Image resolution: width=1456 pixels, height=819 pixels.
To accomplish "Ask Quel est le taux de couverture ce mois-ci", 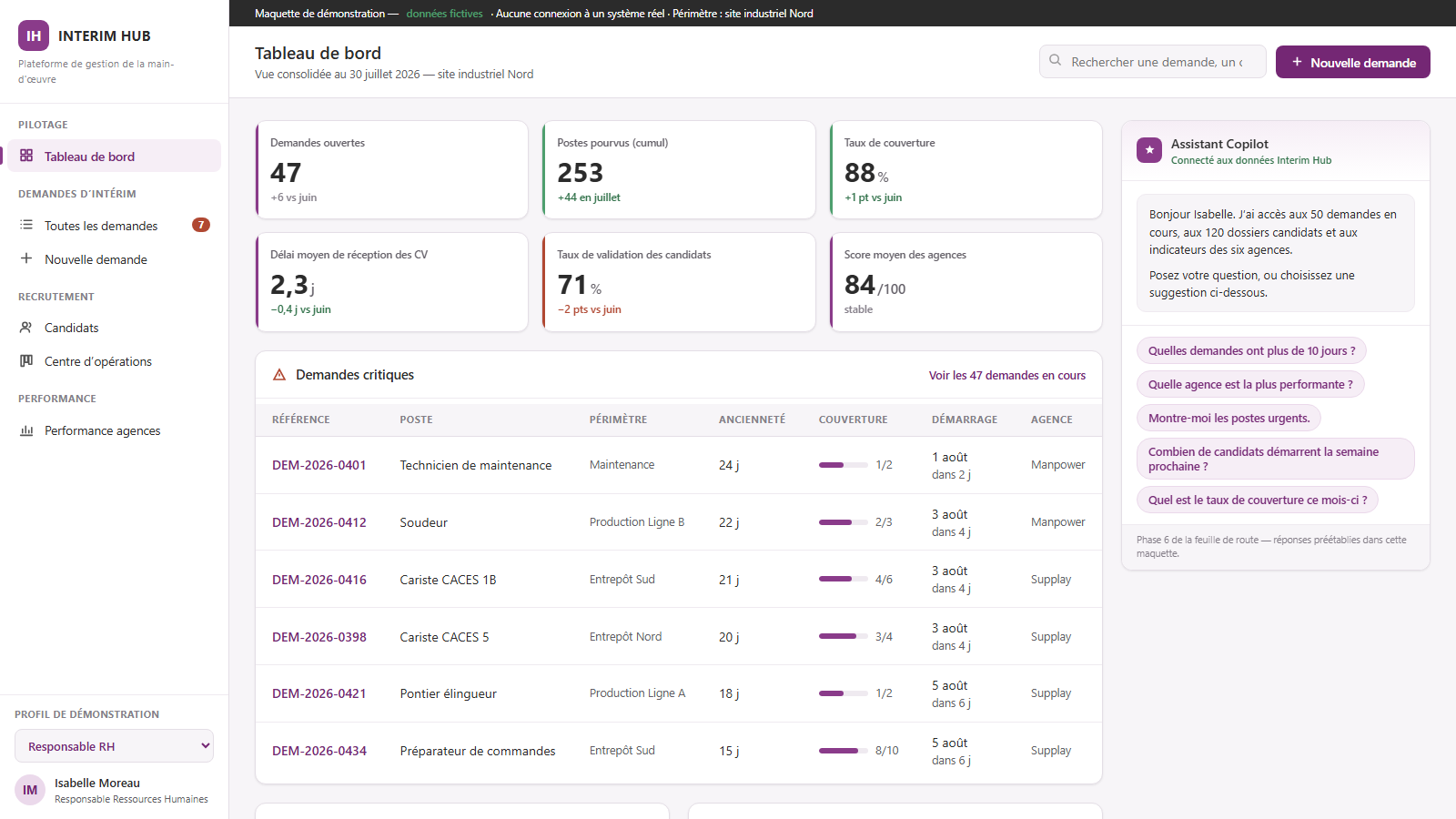I will click(1258, 500).
